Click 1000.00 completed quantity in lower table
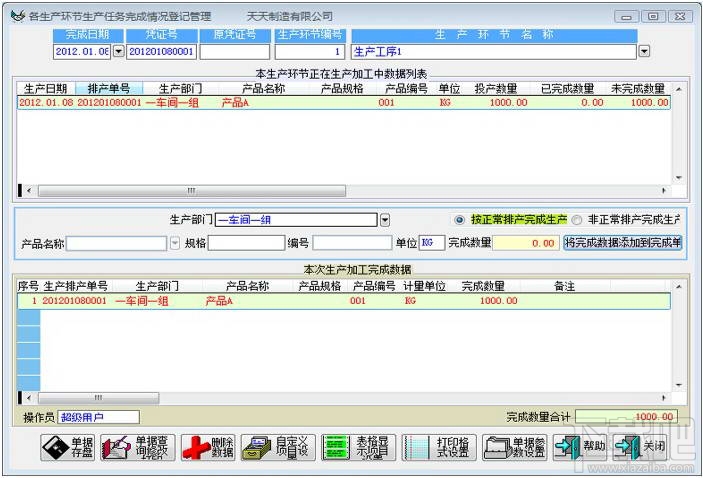The height and width of the screenshot is (478, 703). pyautogui.click(x=499, y=301)
